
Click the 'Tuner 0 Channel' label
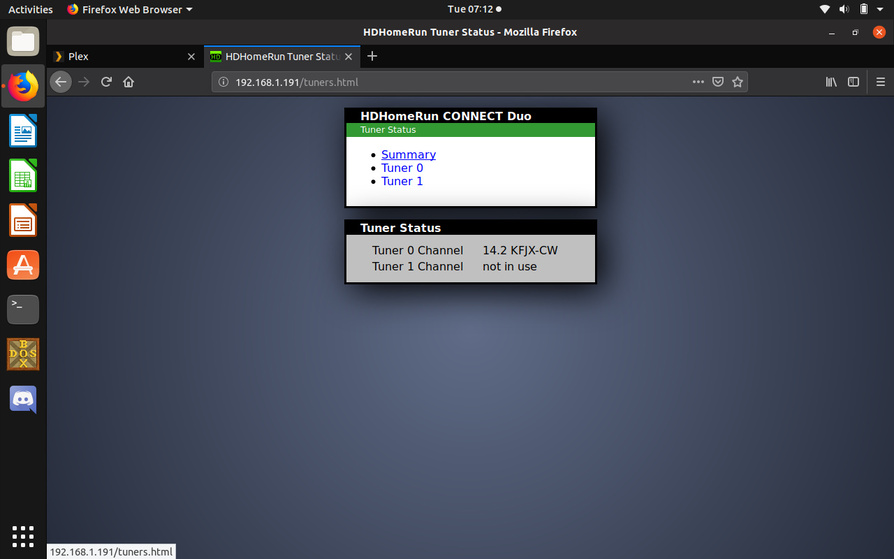coord(417,250)
